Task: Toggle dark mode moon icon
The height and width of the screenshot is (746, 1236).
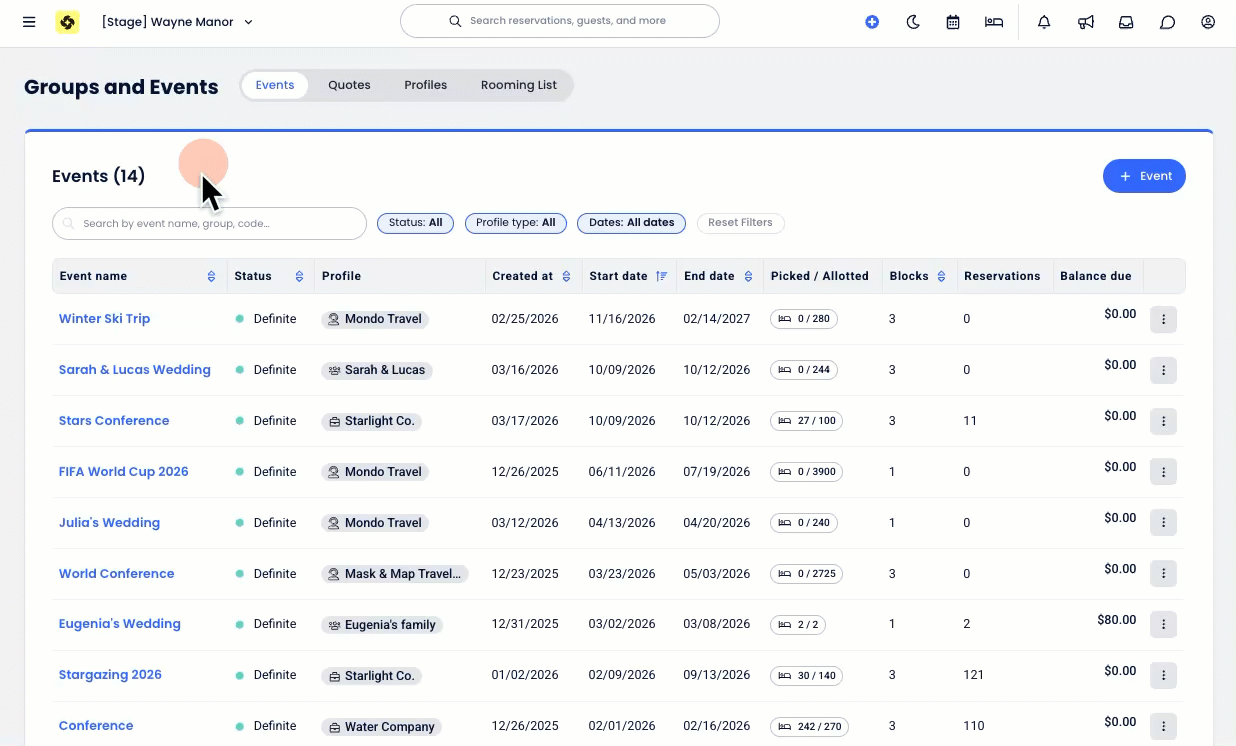Action: (x=913, y=22)
